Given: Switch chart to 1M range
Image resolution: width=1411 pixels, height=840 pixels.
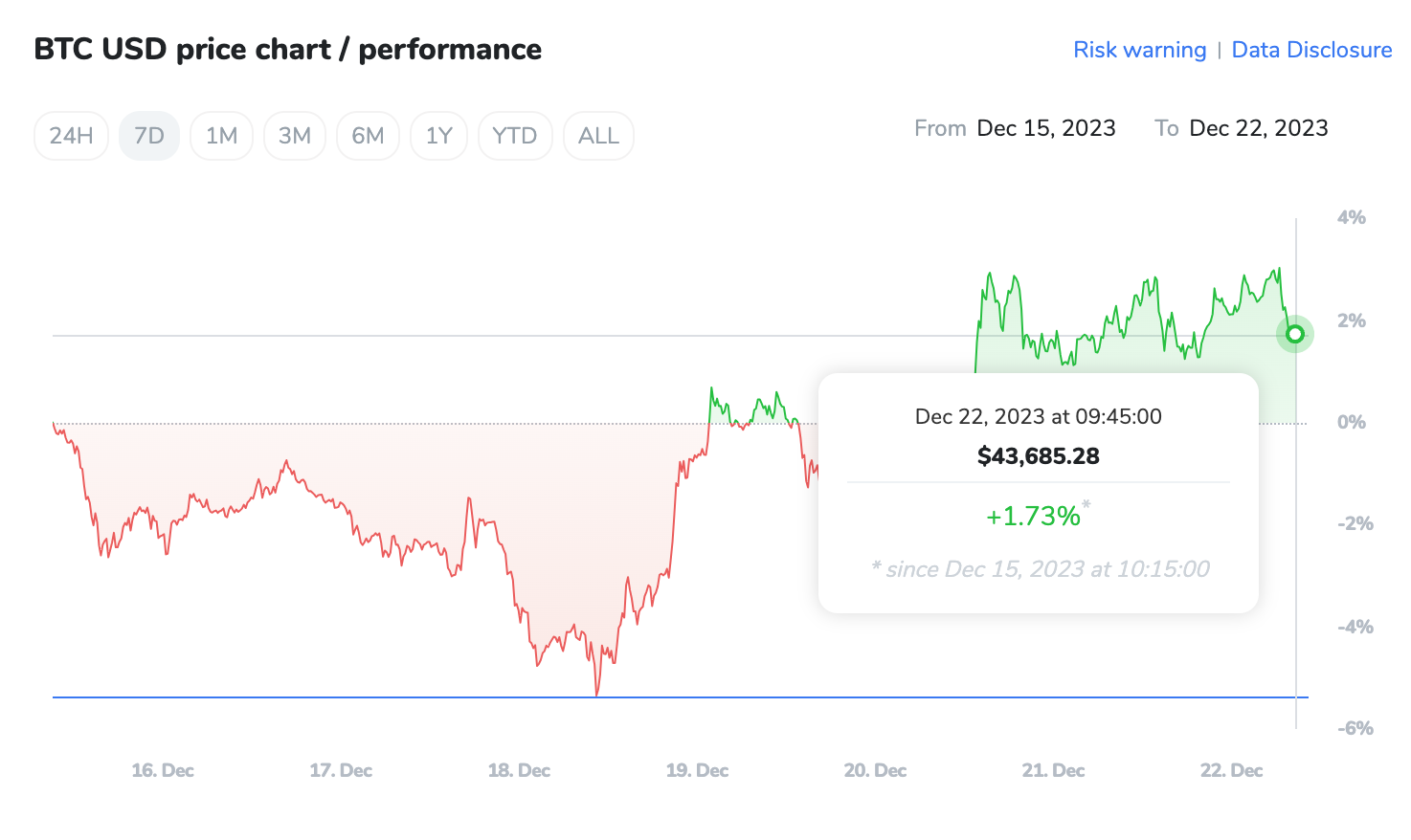Looking at the screenshot, I should click(221, 136).
